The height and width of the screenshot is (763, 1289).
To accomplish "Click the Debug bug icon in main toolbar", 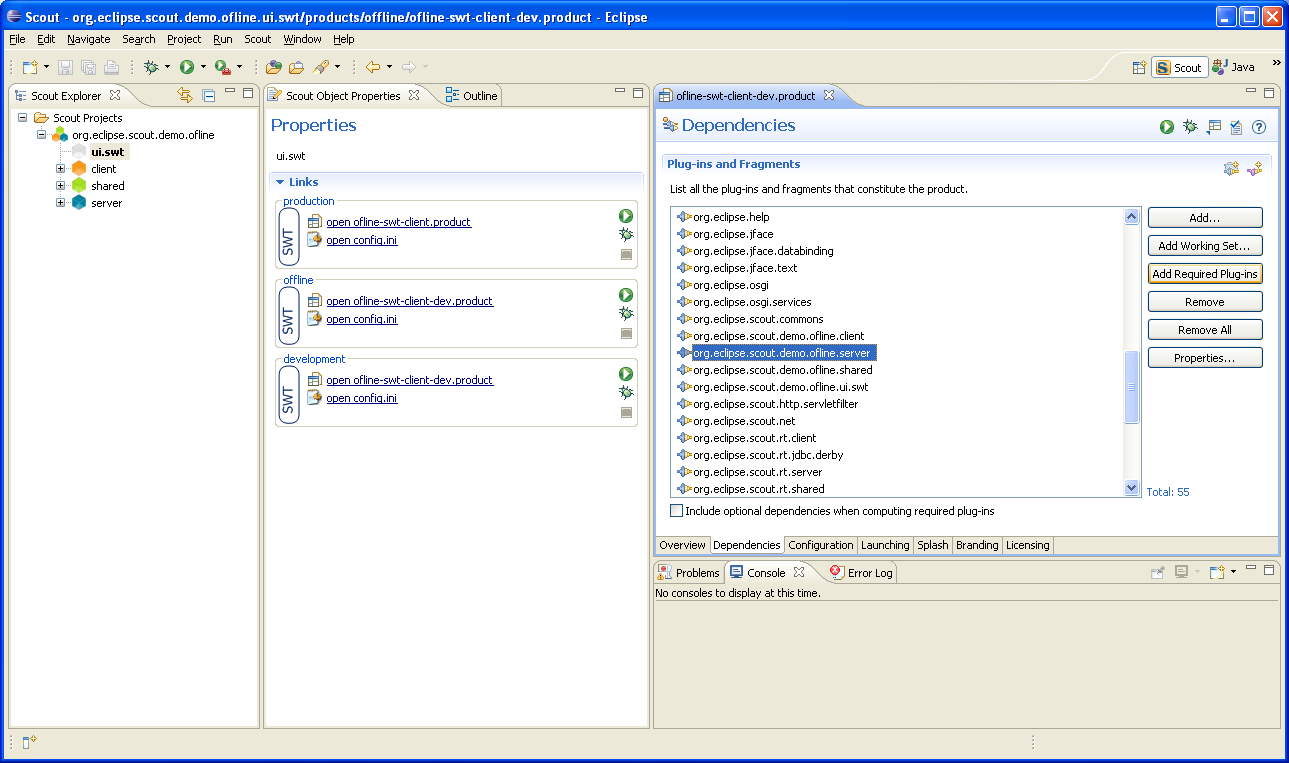I will [x=151, y=67].
